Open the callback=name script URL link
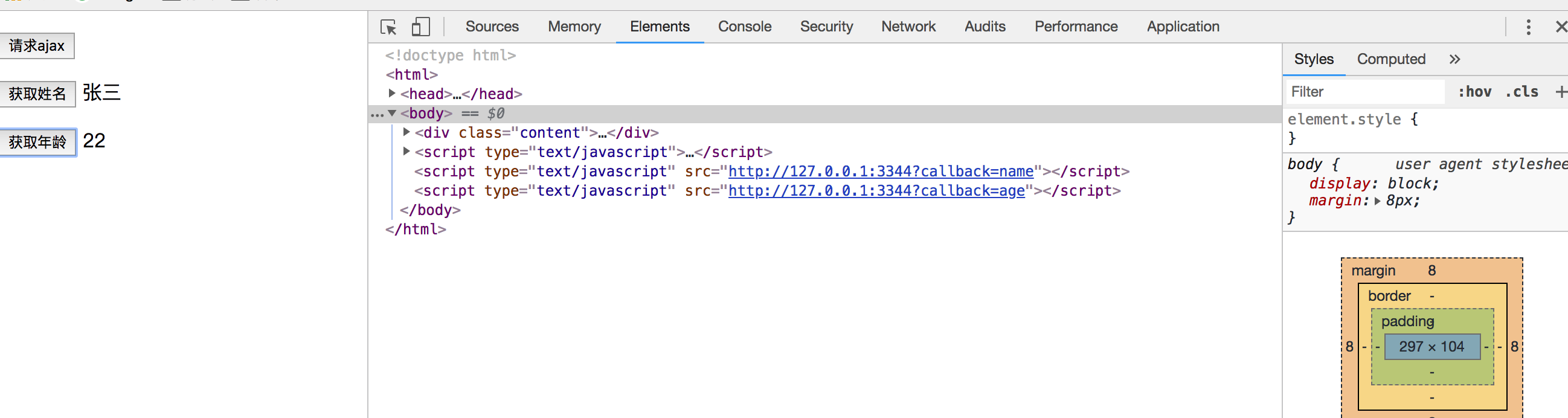This screenshot has height=418, width=1568. (x=880, y=172)
